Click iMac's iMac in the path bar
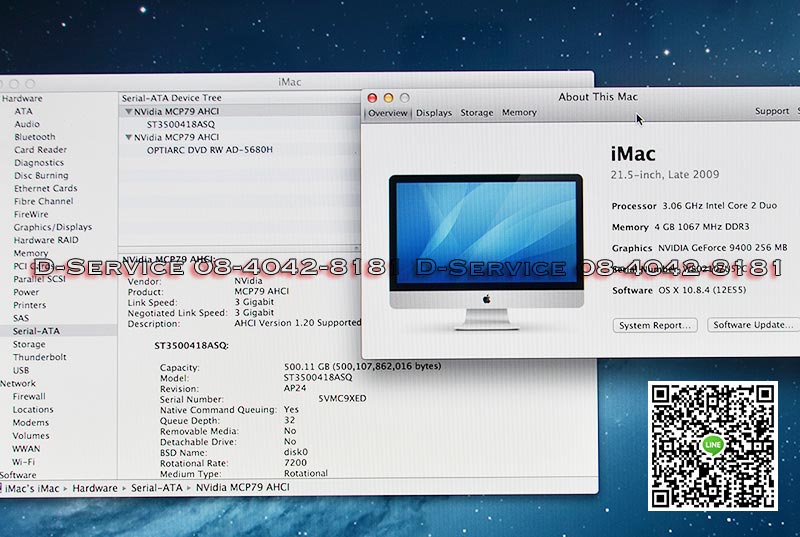This screenshot has width=800, height=537. tap(32, 489)
